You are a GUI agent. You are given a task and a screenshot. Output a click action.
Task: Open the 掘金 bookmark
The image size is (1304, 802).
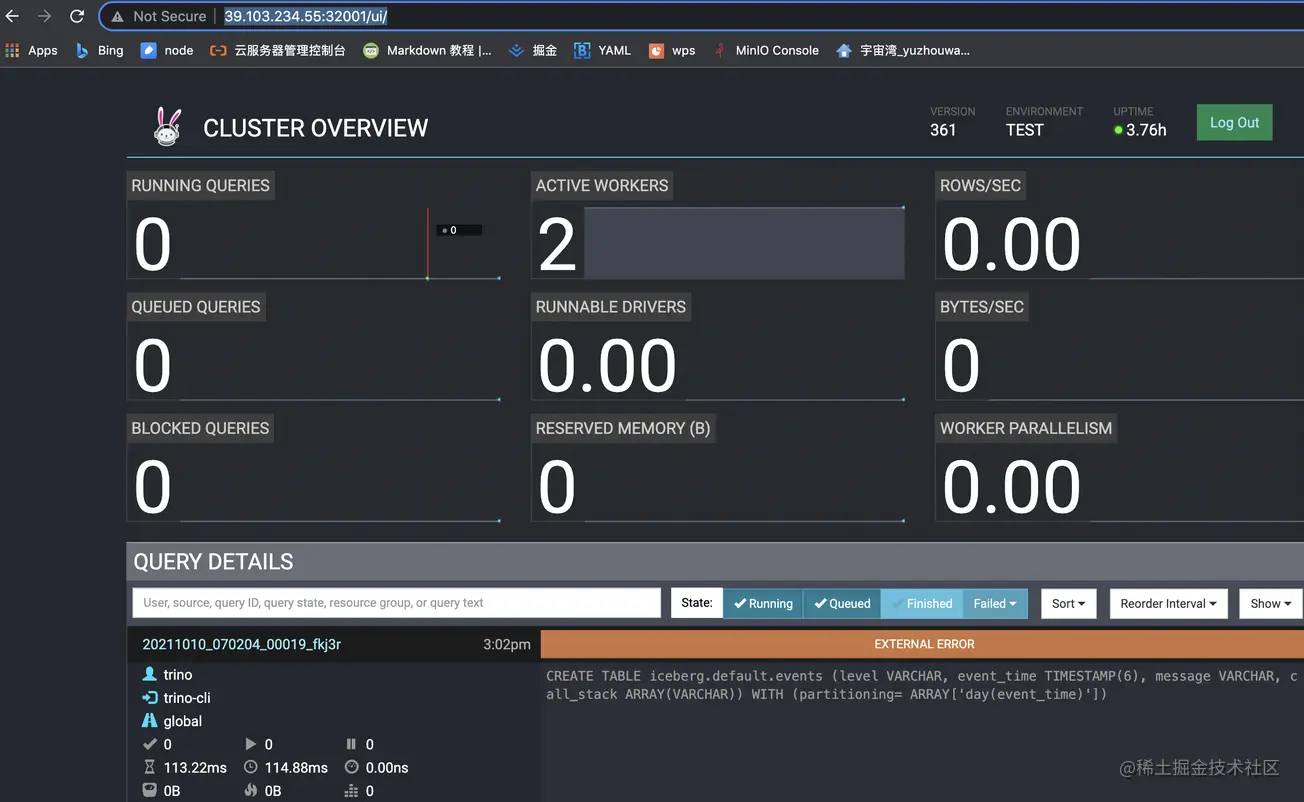[533, 50]
